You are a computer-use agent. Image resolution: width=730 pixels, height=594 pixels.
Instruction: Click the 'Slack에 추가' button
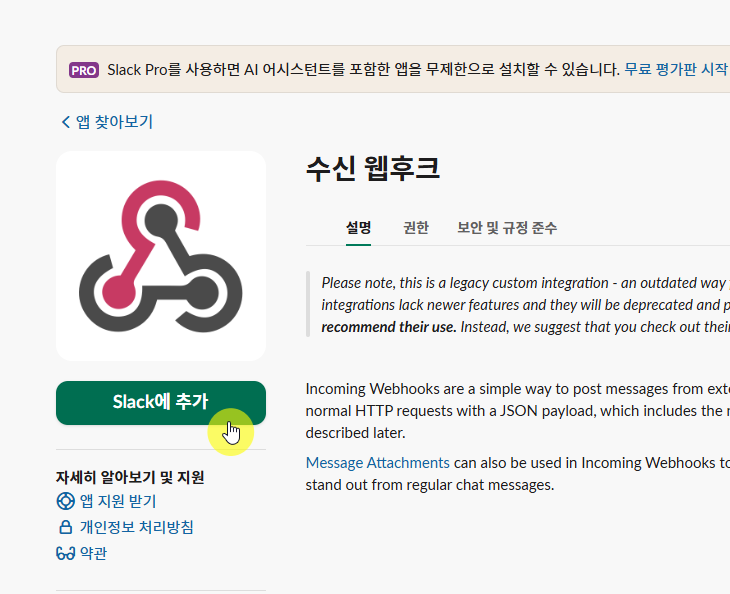(x=161, y=403)
